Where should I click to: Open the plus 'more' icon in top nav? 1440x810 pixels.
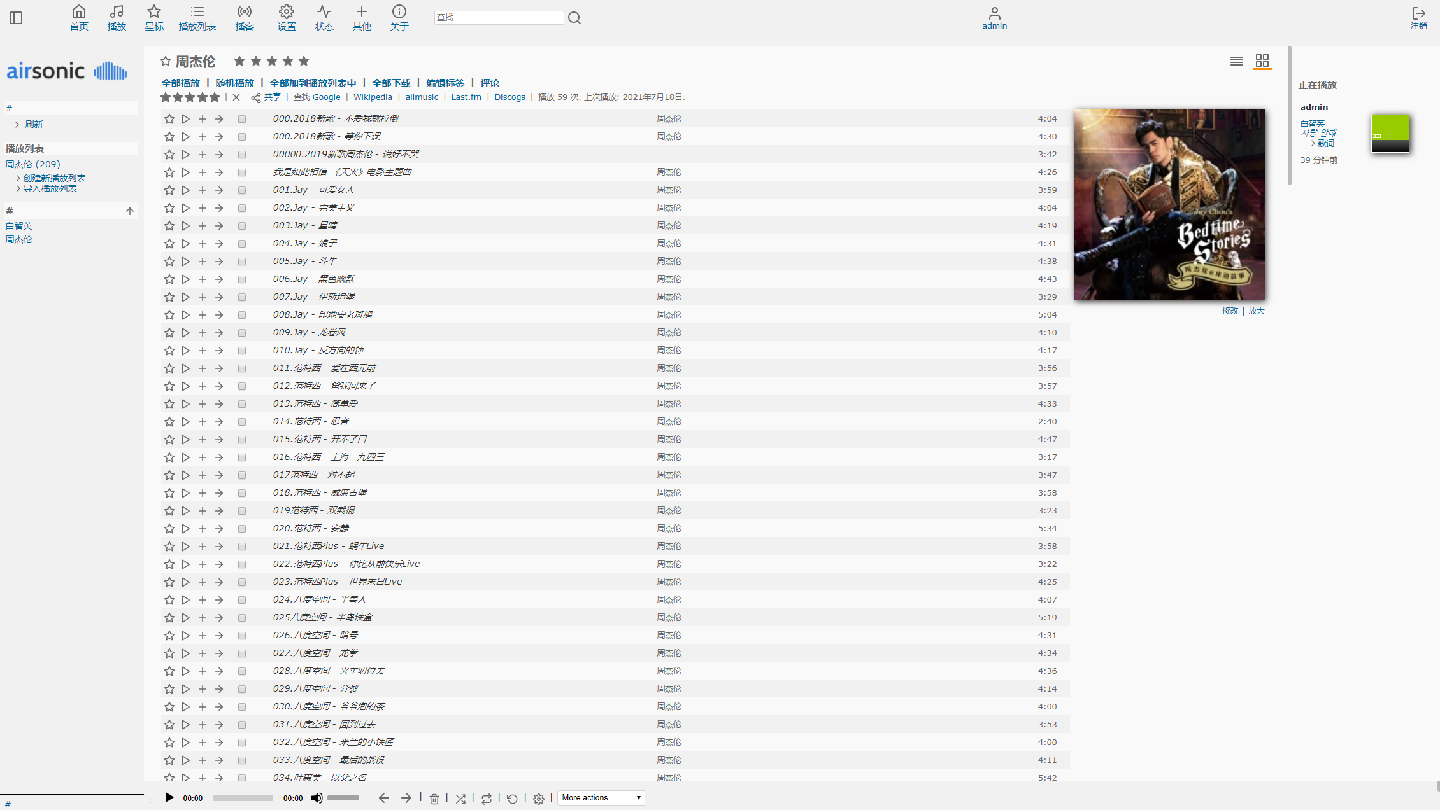click(361, 18)
